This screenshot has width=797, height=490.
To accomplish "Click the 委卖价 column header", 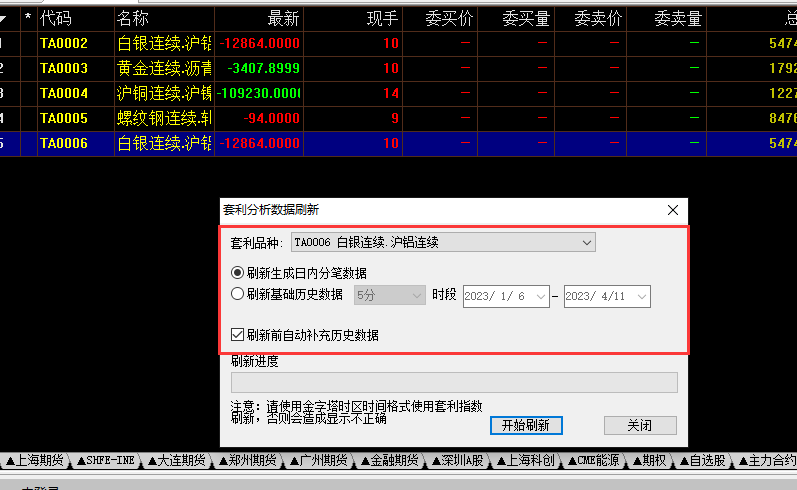I will pyautogui.click(x=591, y=19).
